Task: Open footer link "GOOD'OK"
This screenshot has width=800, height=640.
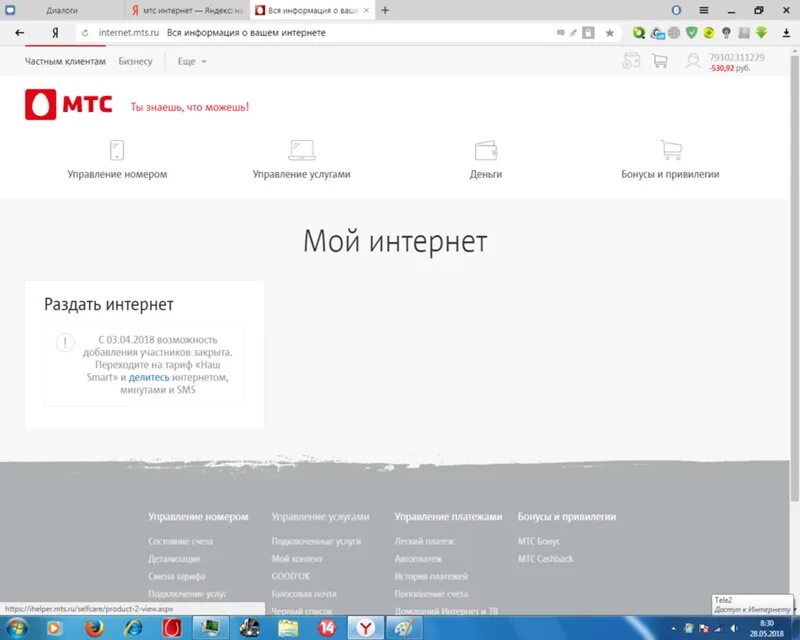Action: click(291, 576)
